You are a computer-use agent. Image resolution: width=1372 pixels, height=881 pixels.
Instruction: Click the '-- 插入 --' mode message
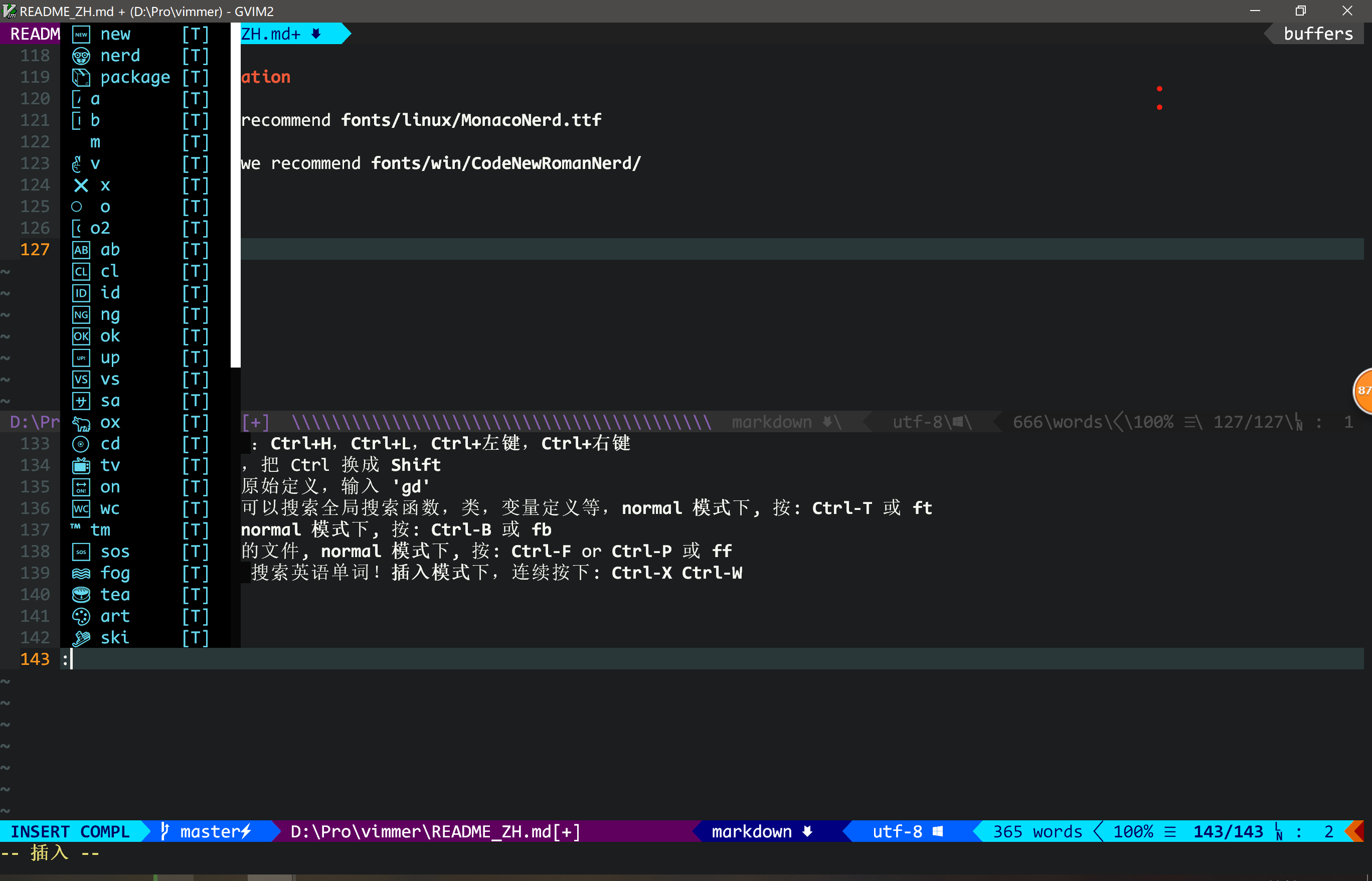pos(50,853)
